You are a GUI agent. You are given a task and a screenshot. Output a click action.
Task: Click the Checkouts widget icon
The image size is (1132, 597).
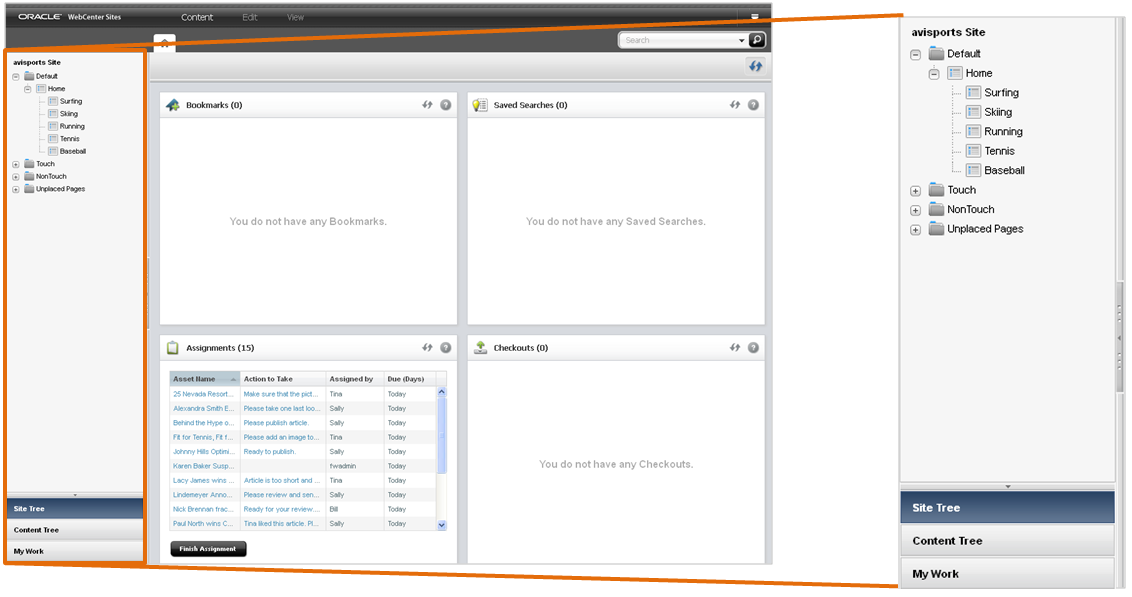point(480,348)
